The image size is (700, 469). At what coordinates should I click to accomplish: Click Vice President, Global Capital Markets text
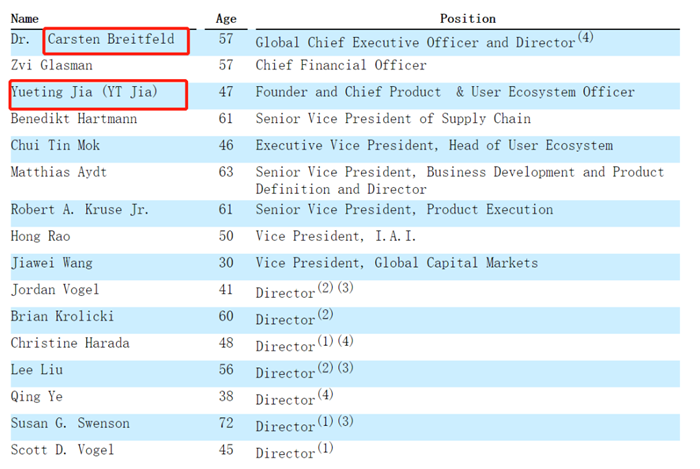pos(397,263)
